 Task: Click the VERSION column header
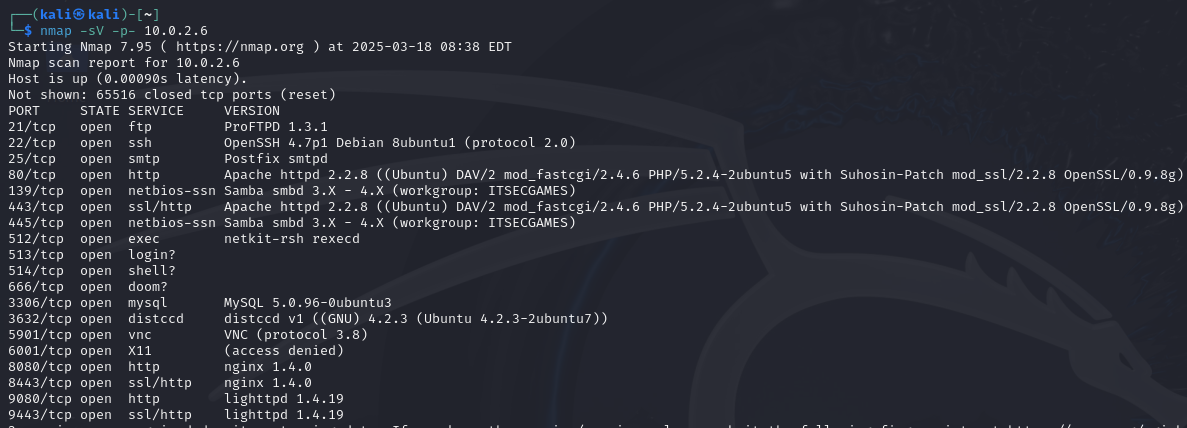pos(252,111)
